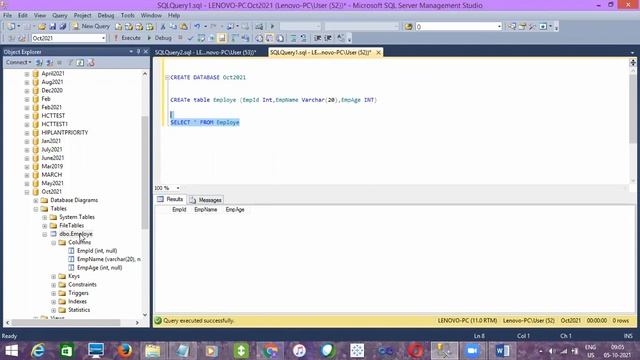The image size is (640, 360).
Task: Click the New Query button
Action: (x=91, y=27)
